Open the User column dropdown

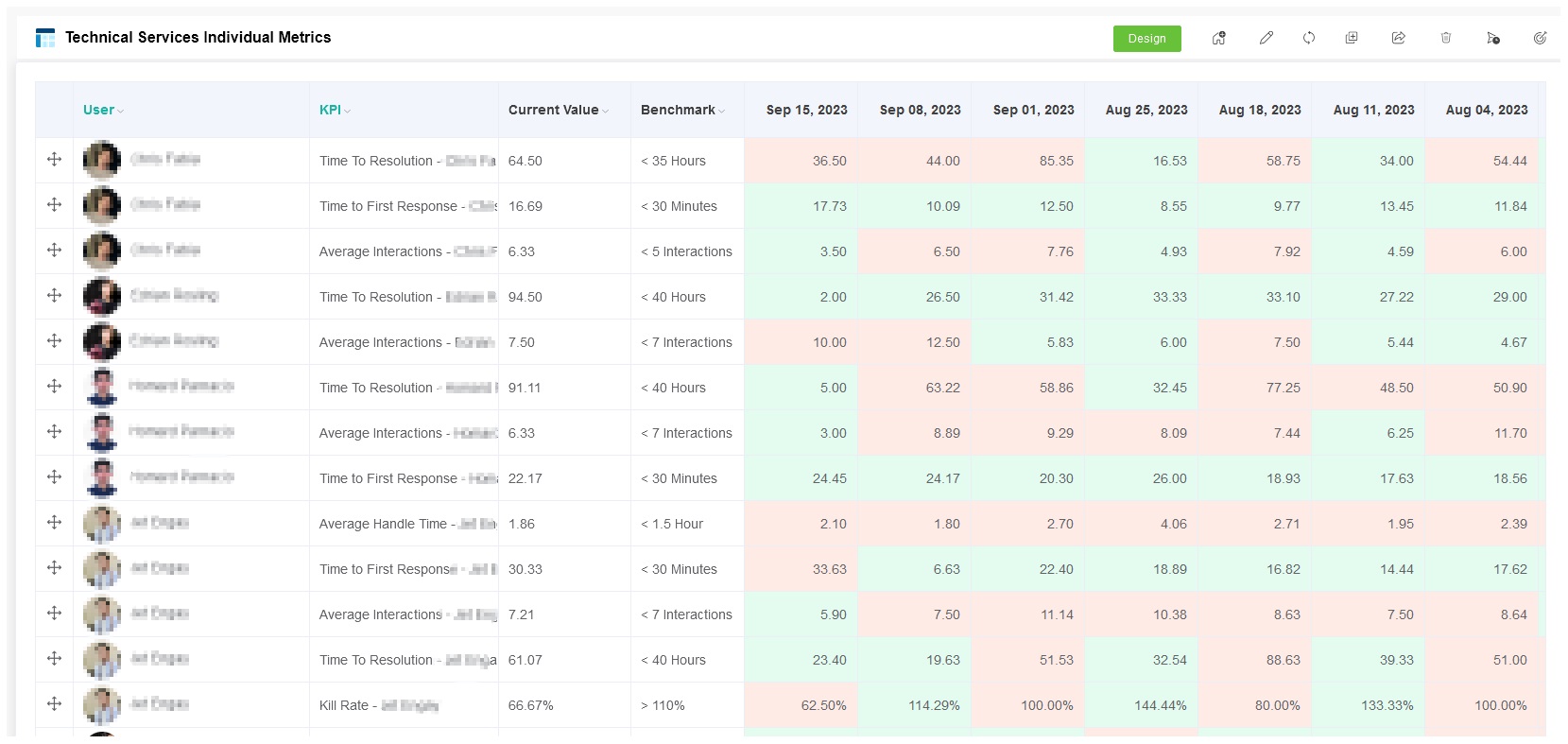(121, 111)
